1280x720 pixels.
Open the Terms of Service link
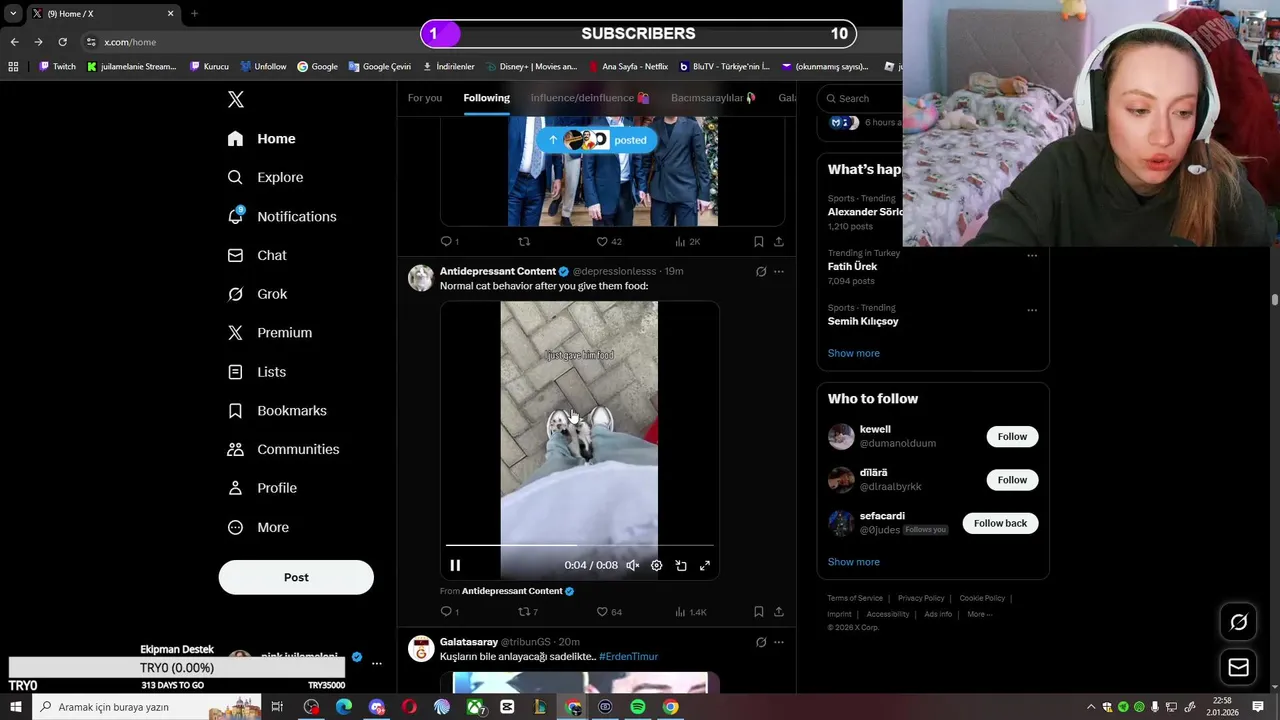(x=855, y=598)
